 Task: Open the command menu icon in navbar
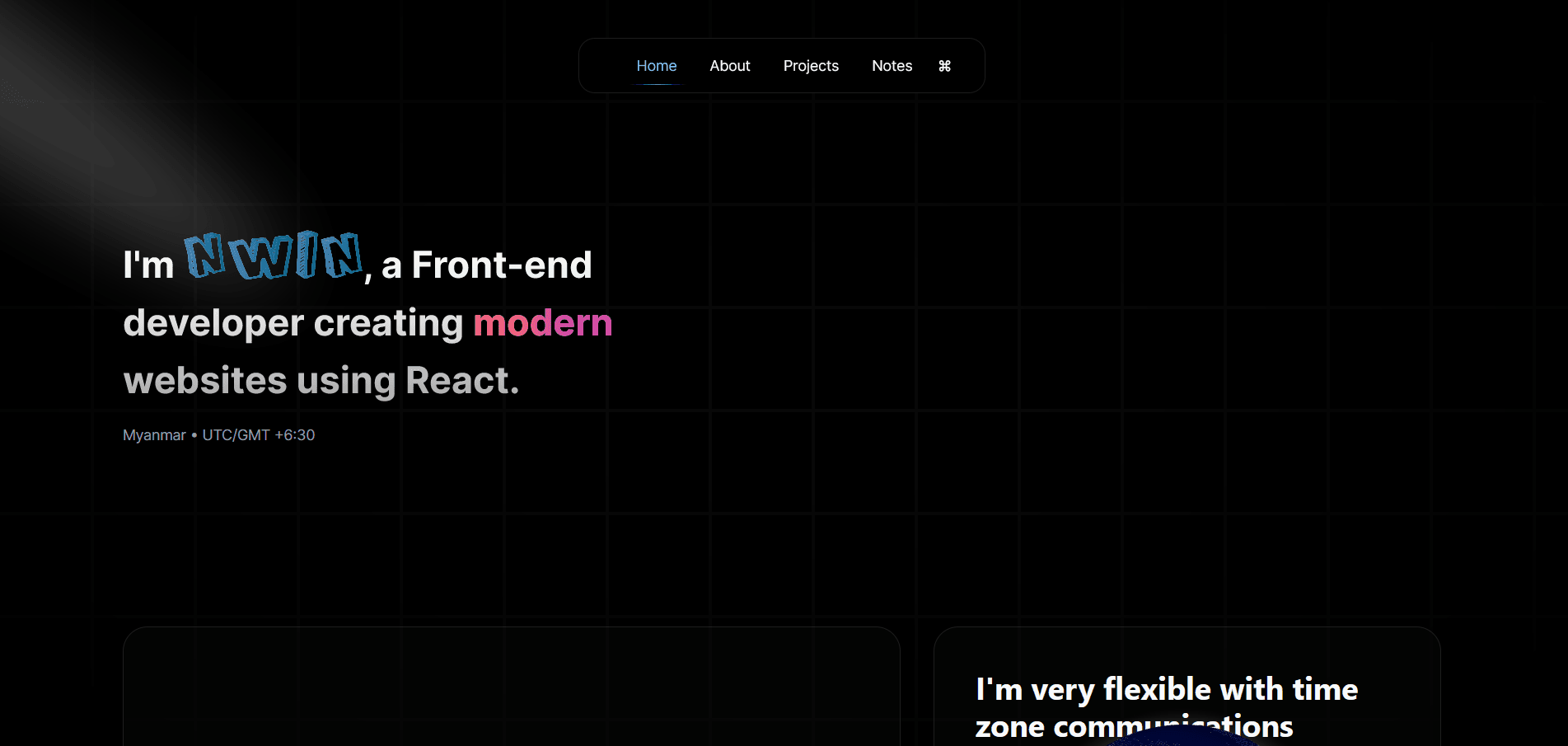pos(944,66)
